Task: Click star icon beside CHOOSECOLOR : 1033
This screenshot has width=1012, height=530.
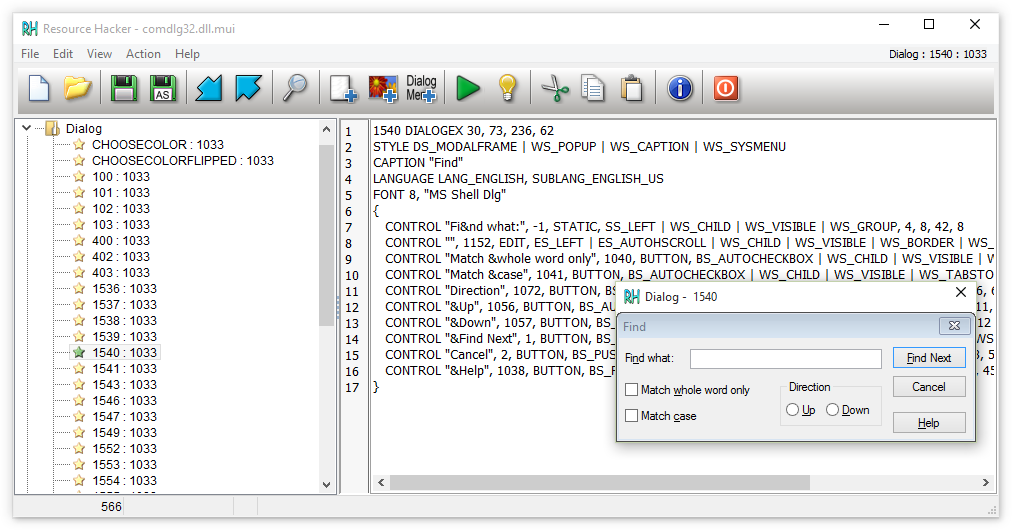Action: tap(79, 145)
